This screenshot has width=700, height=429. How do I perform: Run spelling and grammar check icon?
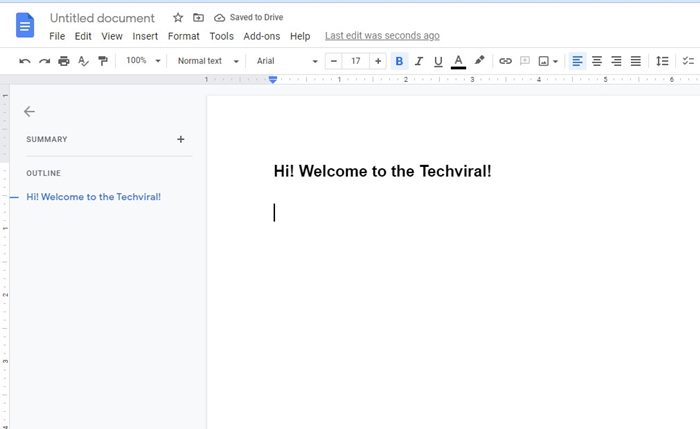[83, 61]
